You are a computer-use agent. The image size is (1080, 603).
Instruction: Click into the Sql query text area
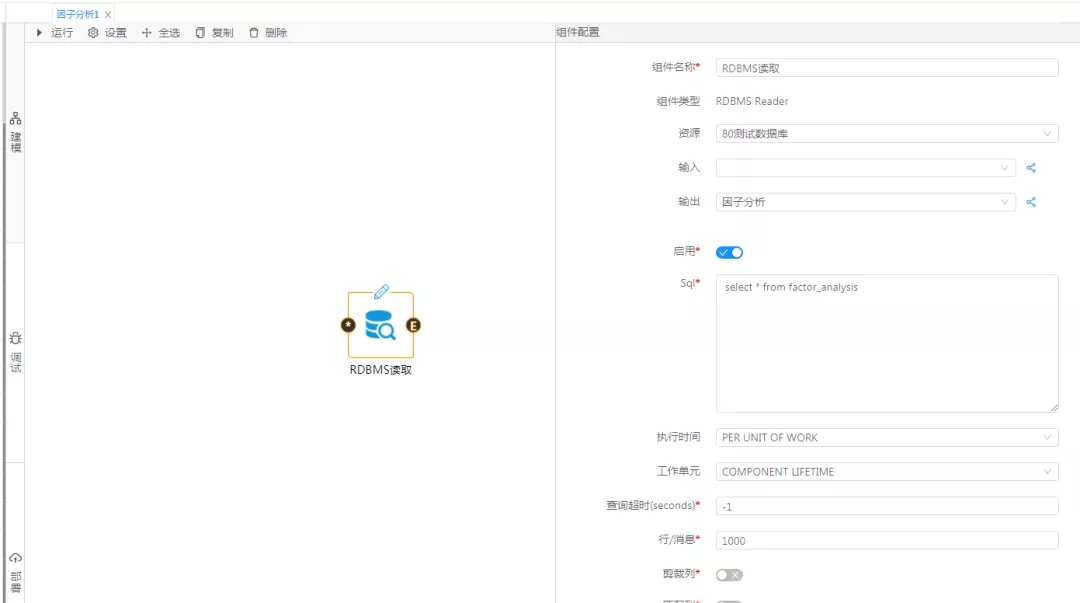(x=886, y=343)
